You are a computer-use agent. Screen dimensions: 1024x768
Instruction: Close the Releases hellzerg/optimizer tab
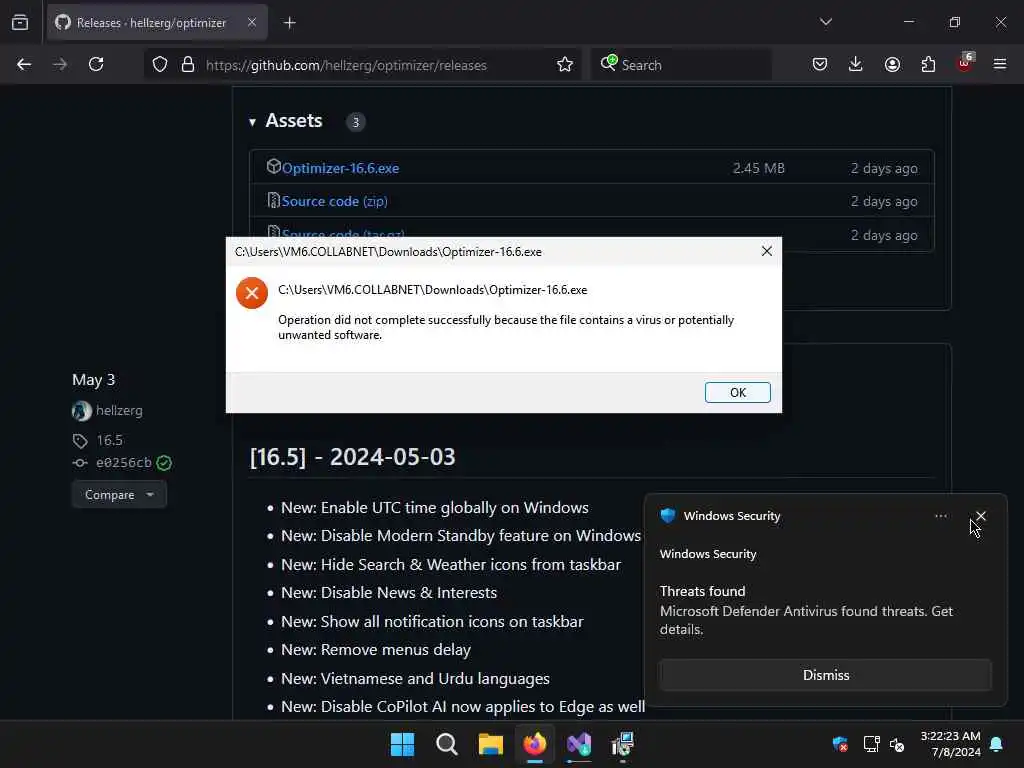click(x=252, y=22)
